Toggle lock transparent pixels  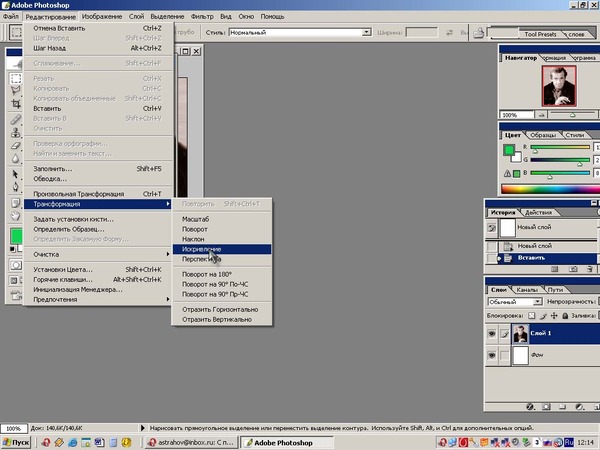(x=532, y=316)
